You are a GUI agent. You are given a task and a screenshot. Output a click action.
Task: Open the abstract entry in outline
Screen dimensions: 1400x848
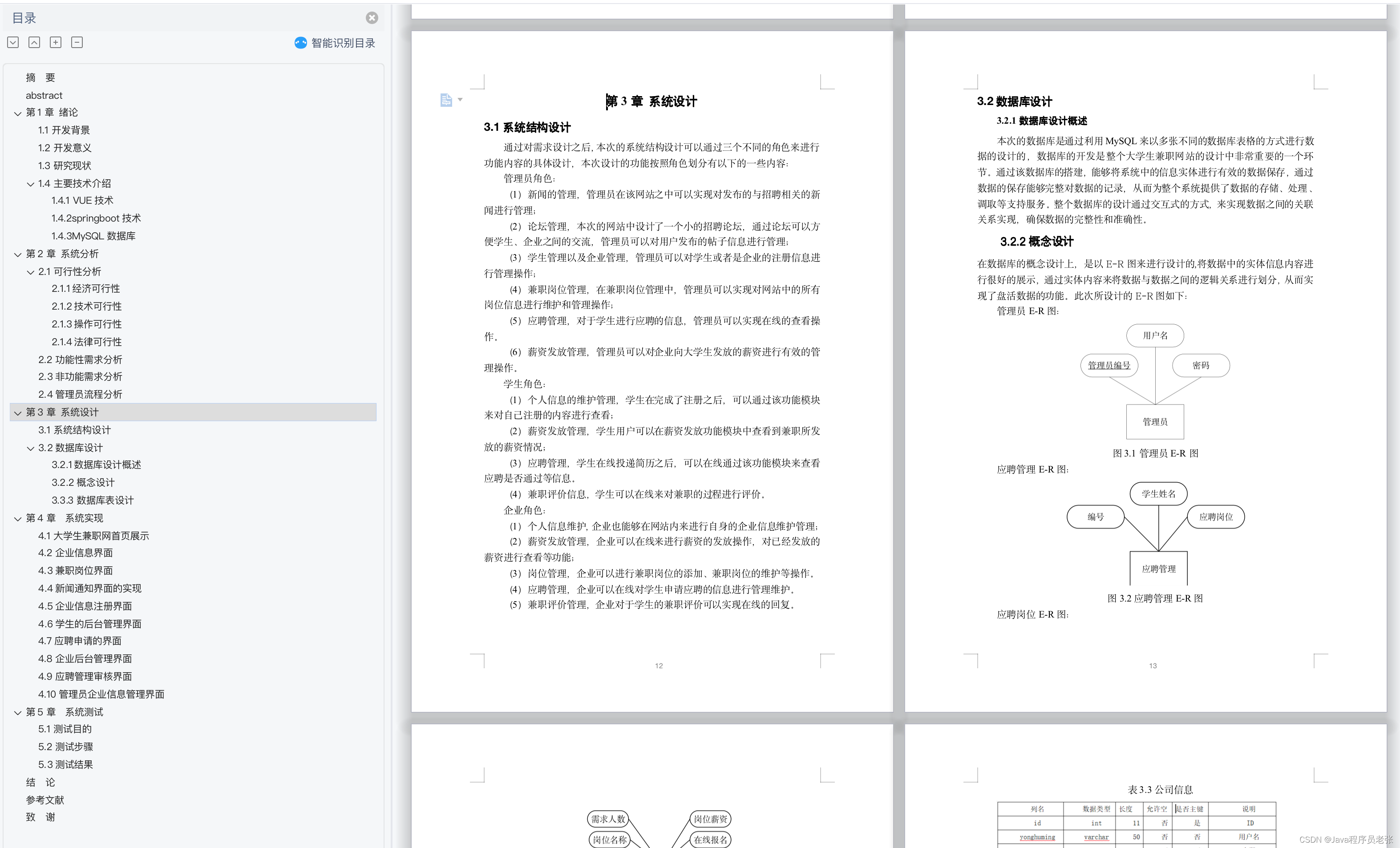pyautogui.click(x=44, y=95)
